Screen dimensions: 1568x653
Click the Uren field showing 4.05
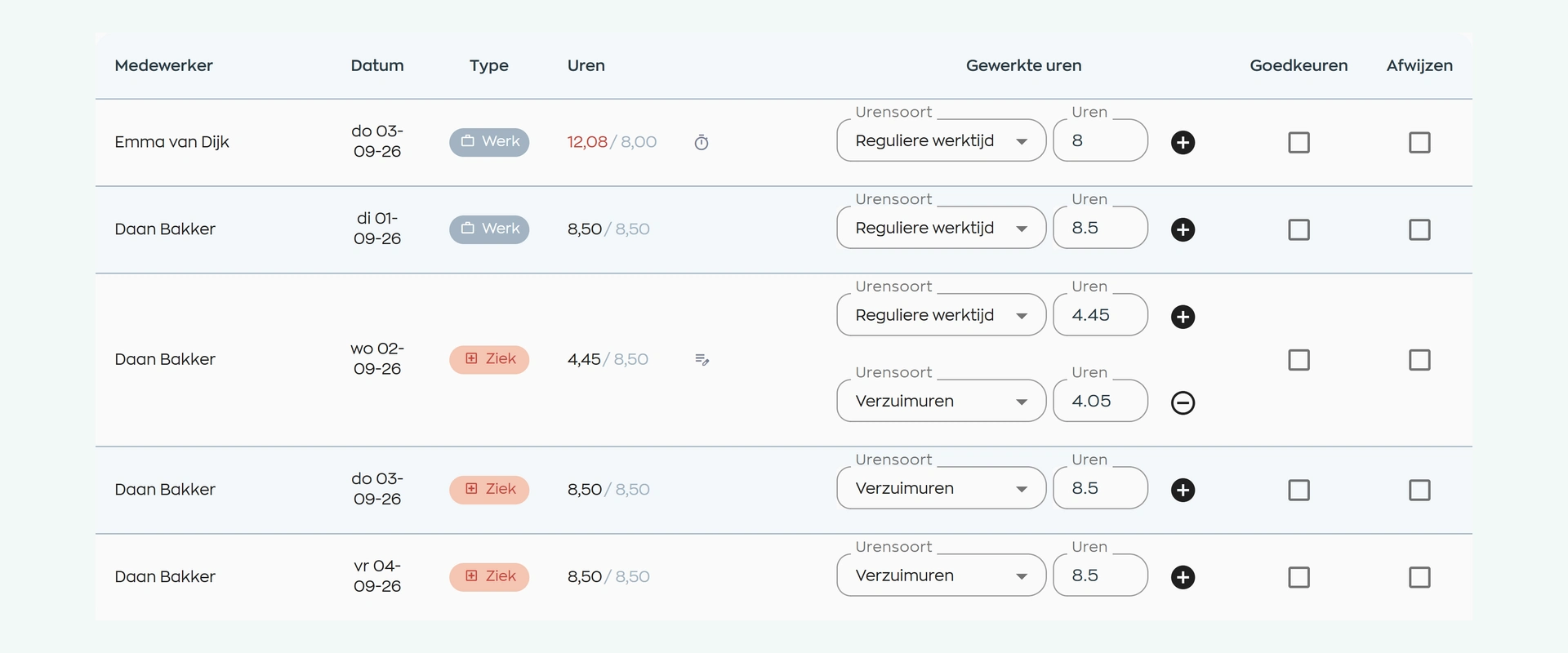coord(1100,401)
